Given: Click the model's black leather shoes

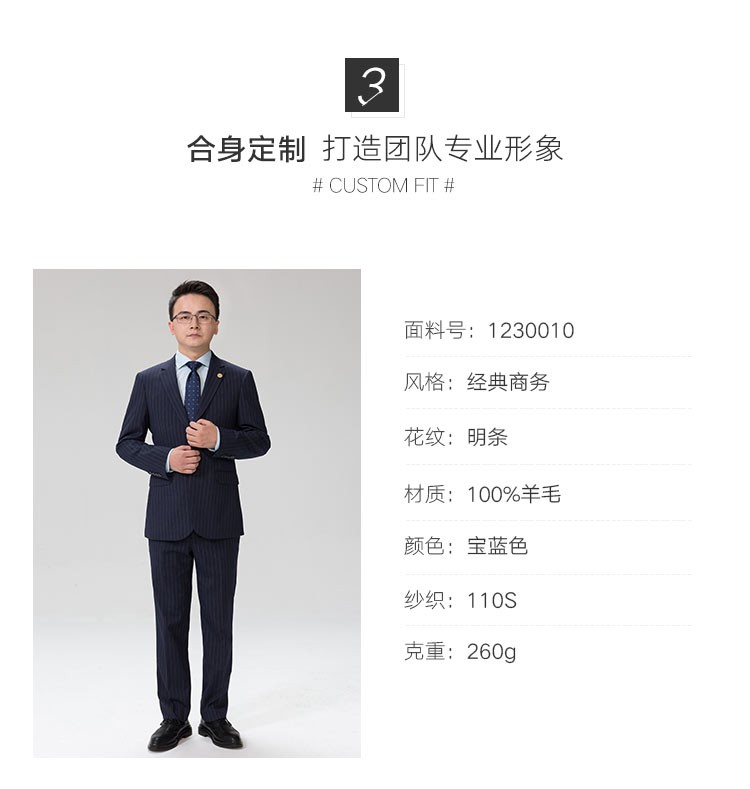Looking at the screenshot, I should pyautogui.click(x=195, y=734).
